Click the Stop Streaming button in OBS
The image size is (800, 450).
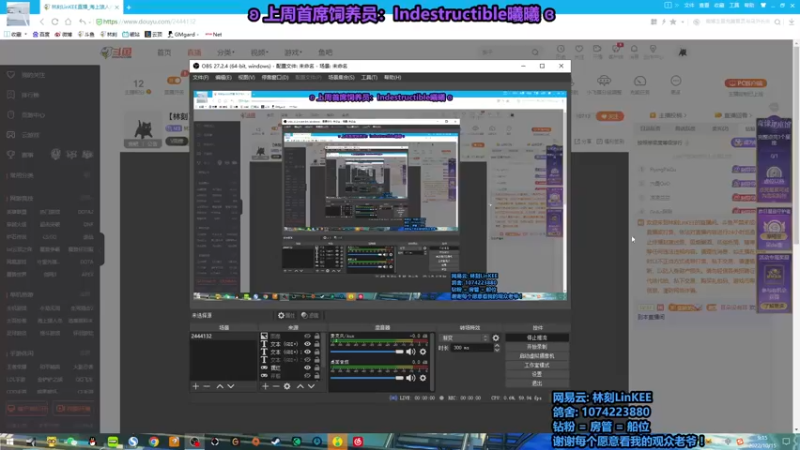tap(537, 338)
